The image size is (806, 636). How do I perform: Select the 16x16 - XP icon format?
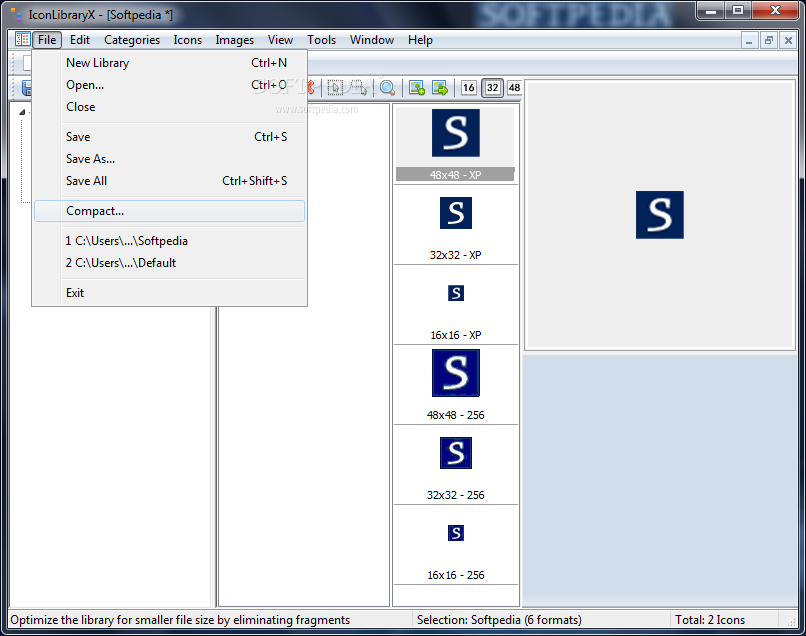(x=455, y=305)
